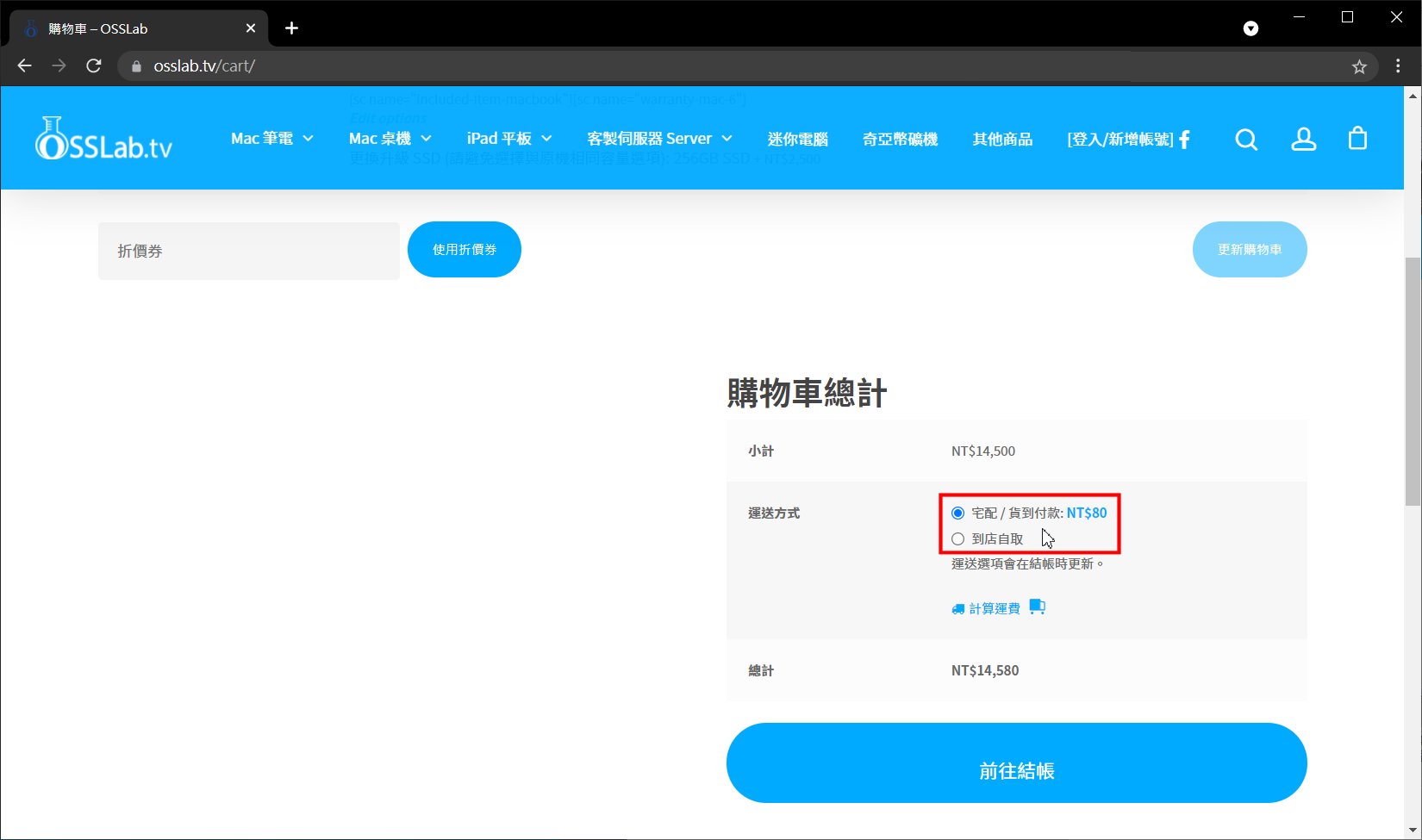Click the 使用折價券 apply coupon button
Screen dimensions: 1422x840
464,250
